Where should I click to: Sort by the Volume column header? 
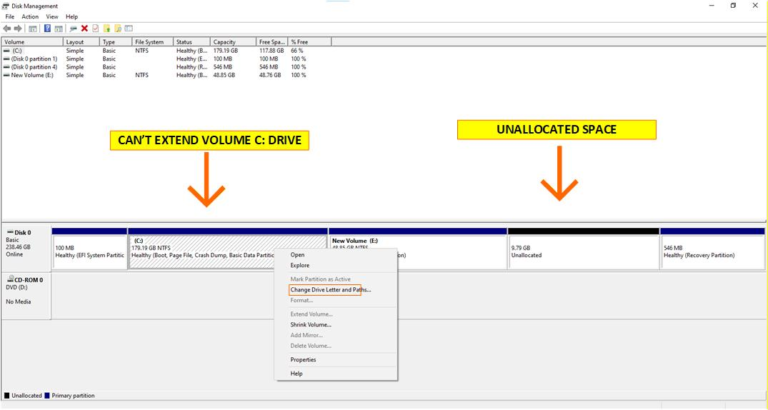32,42
